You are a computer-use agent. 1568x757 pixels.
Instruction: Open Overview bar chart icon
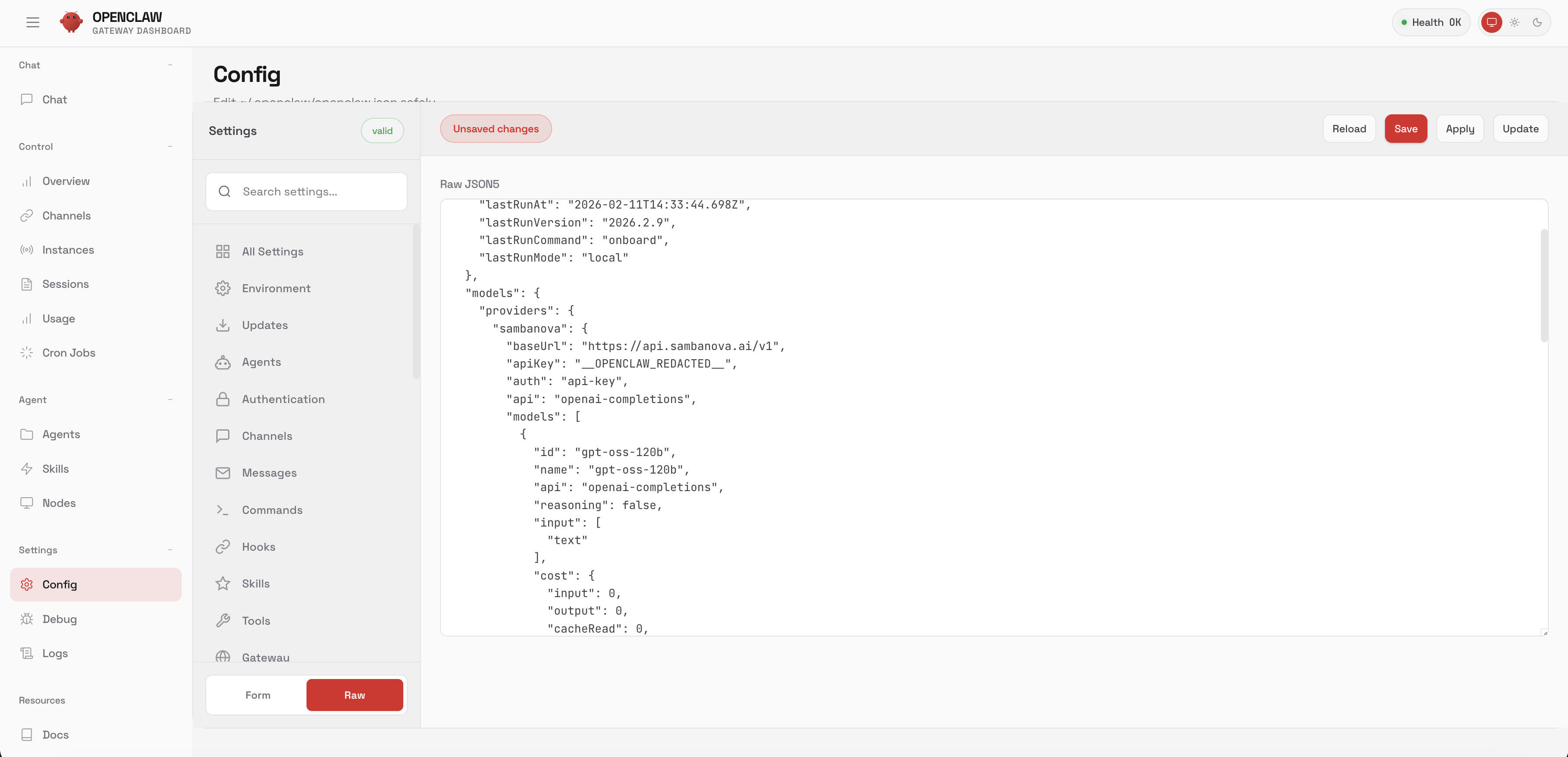27,181
